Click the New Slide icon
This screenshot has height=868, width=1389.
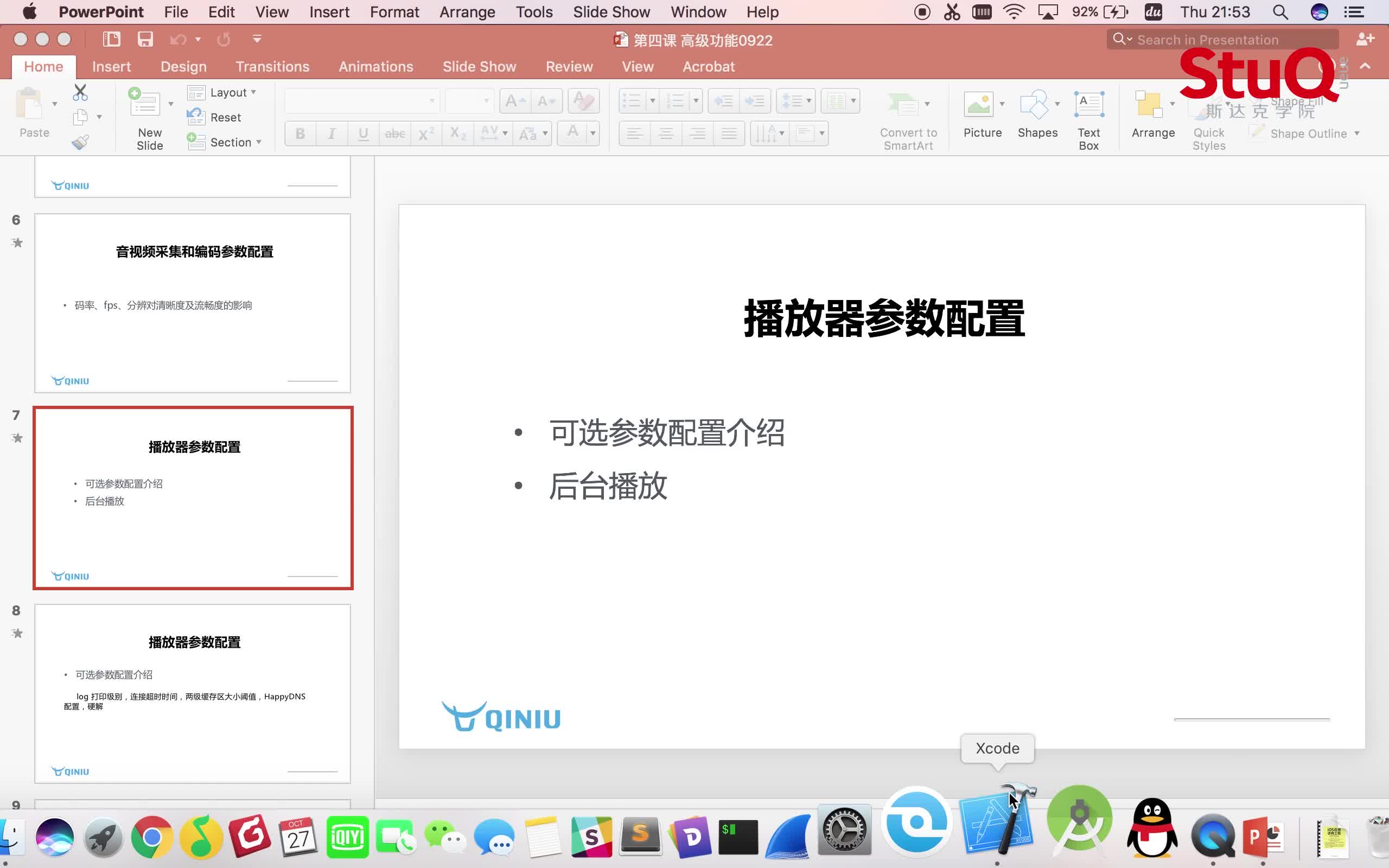pyautogui.click(x=145, y=105)
